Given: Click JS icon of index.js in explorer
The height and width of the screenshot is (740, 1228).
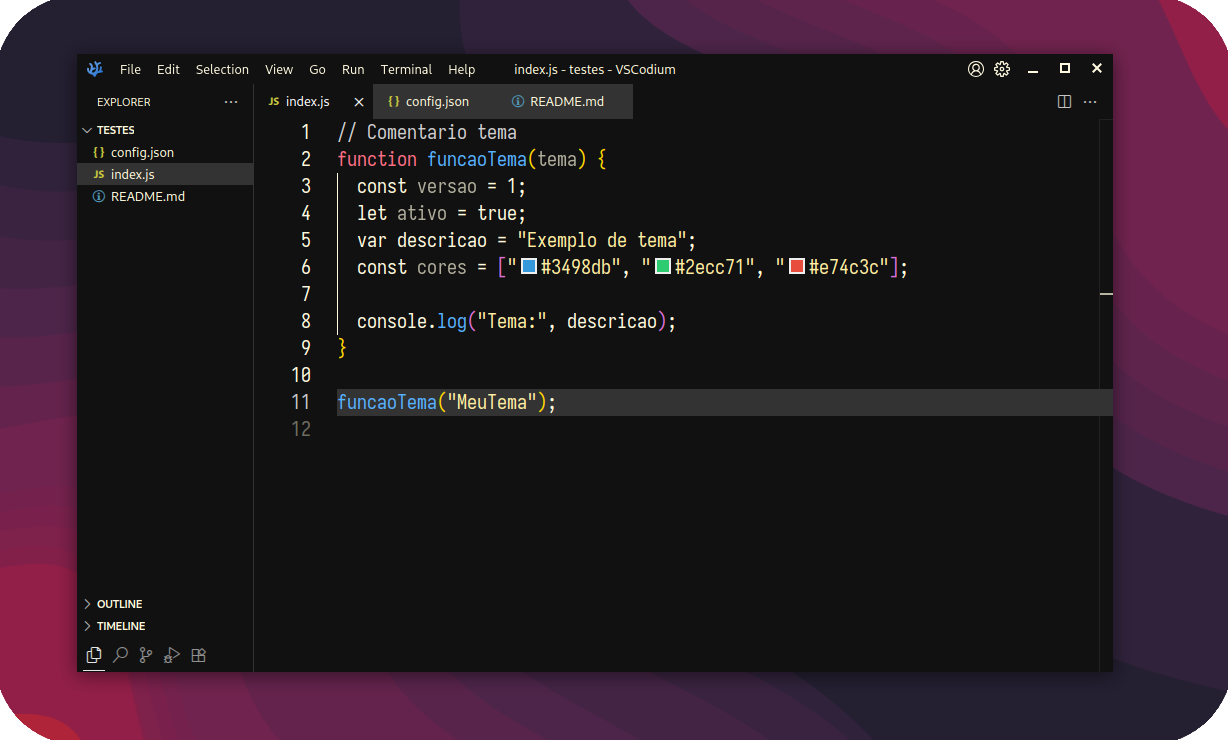Looking at the screenshot, I should coord(98,175).
